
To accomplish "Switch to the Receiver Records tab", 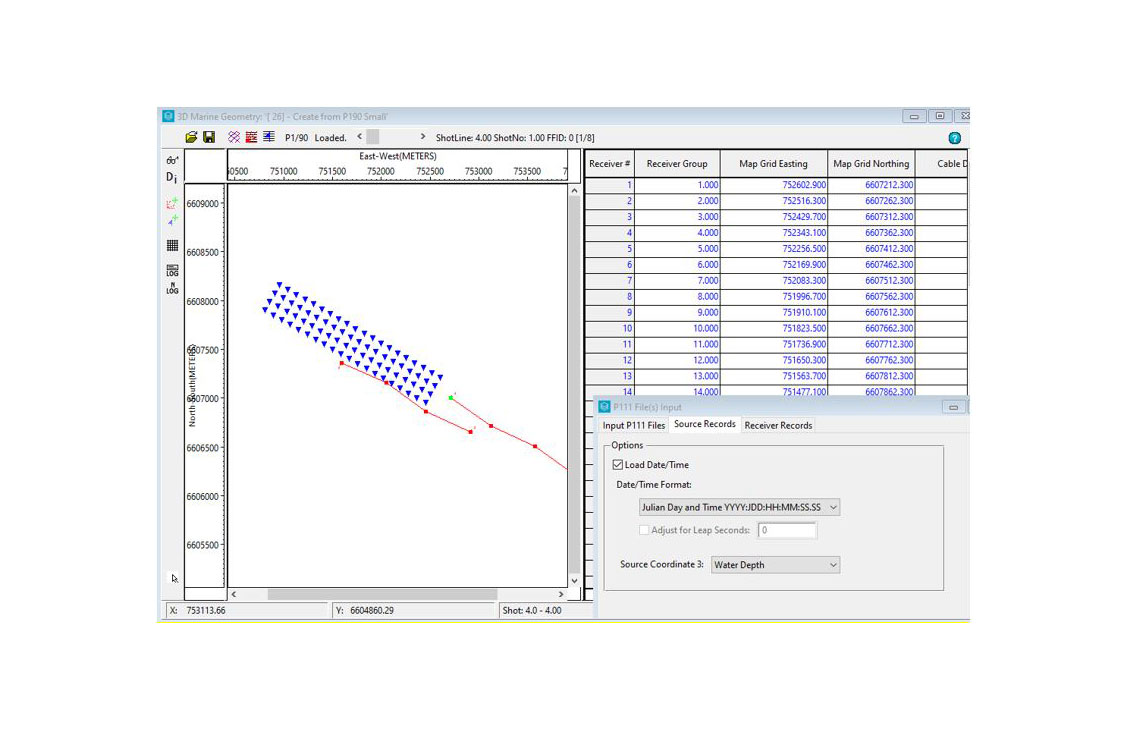I will click(x=780, y=425).
